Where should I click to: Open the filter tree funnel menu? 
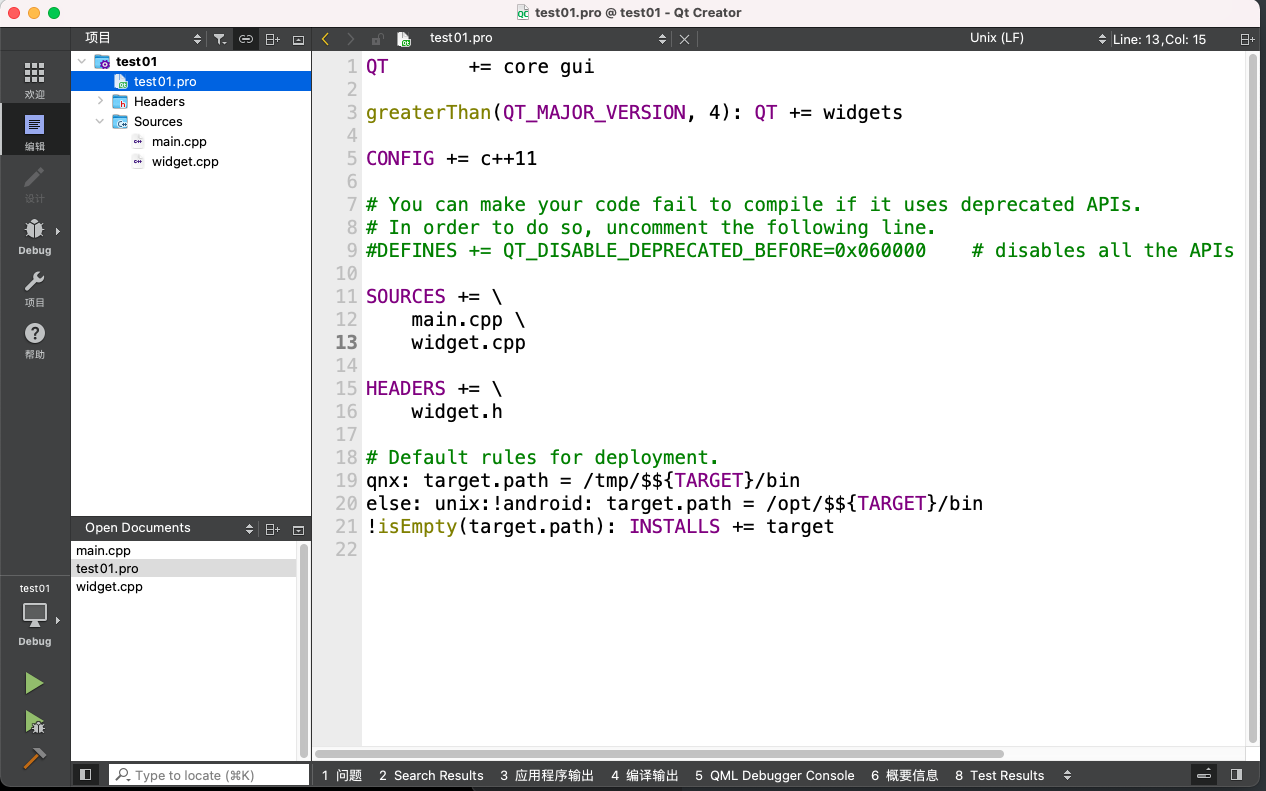[x=220, y=39]
